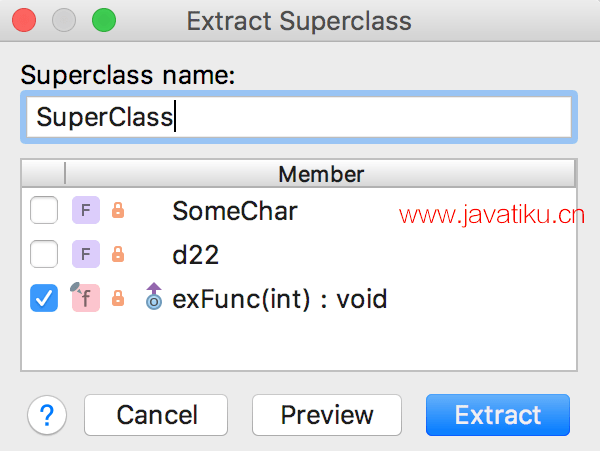Screen dimensions: 600x451
Task: Focus the Superclass name text field
Action: pos(299,117)
